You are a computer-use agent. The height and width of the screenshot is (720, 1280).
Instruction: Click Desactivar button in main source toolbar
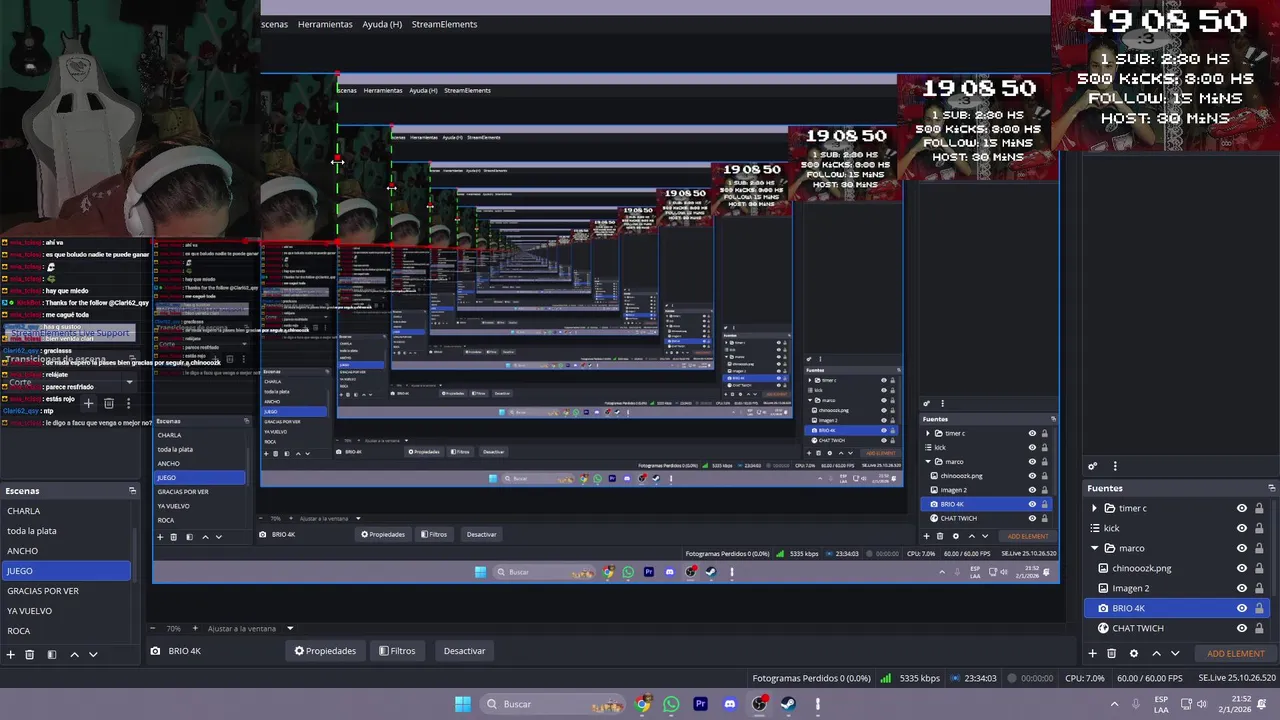(464, 651)
